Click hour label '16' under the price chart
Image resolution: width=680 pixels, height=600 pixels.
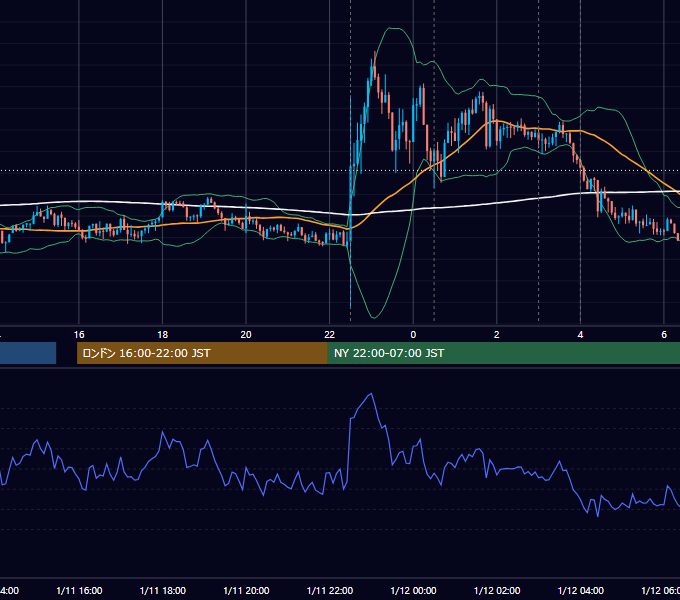tap(79, 335)
